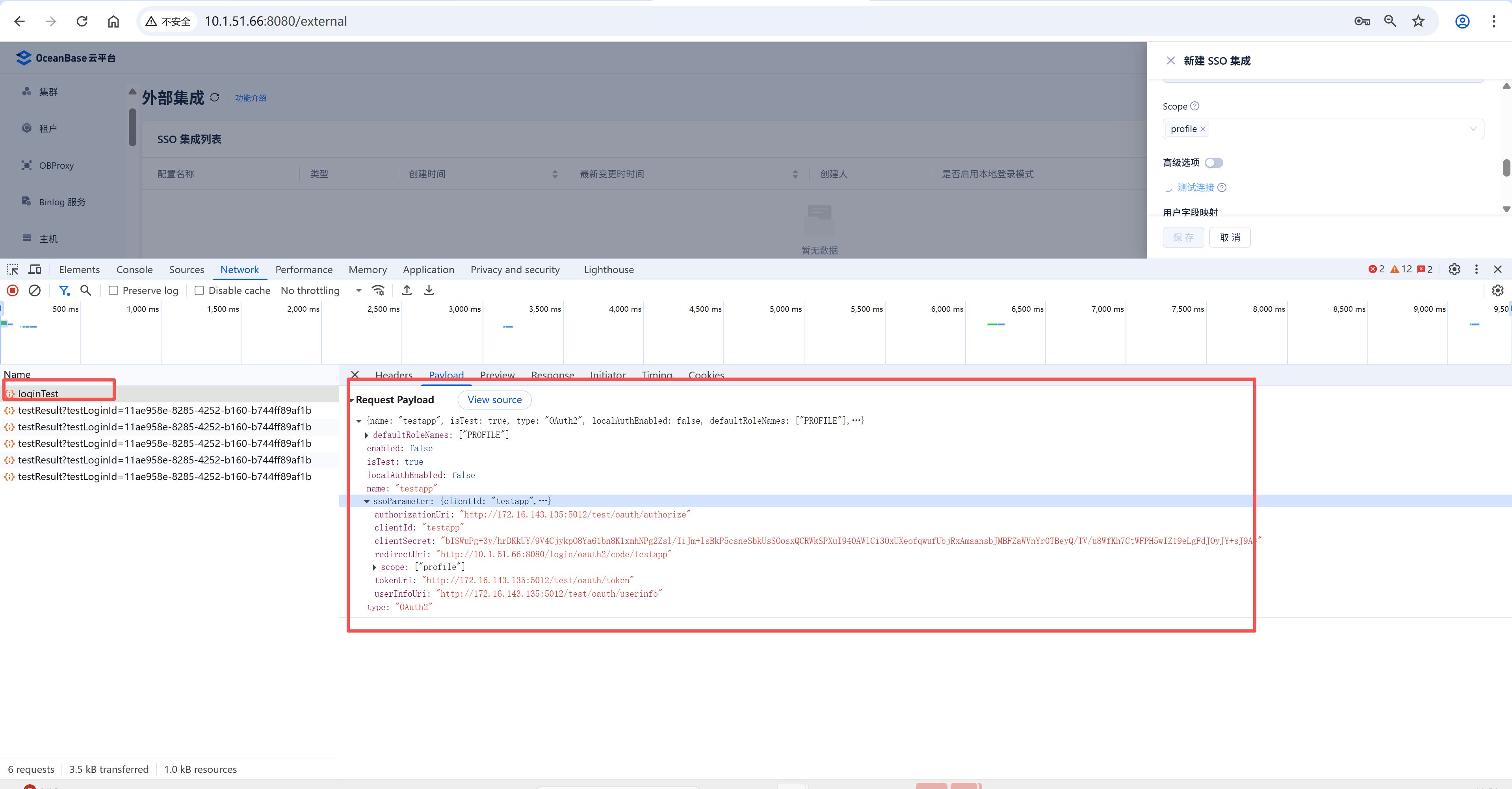This screenshot has height=789, width=1512.
Task: Export HAR file with download icon
Action: [429, 290]
